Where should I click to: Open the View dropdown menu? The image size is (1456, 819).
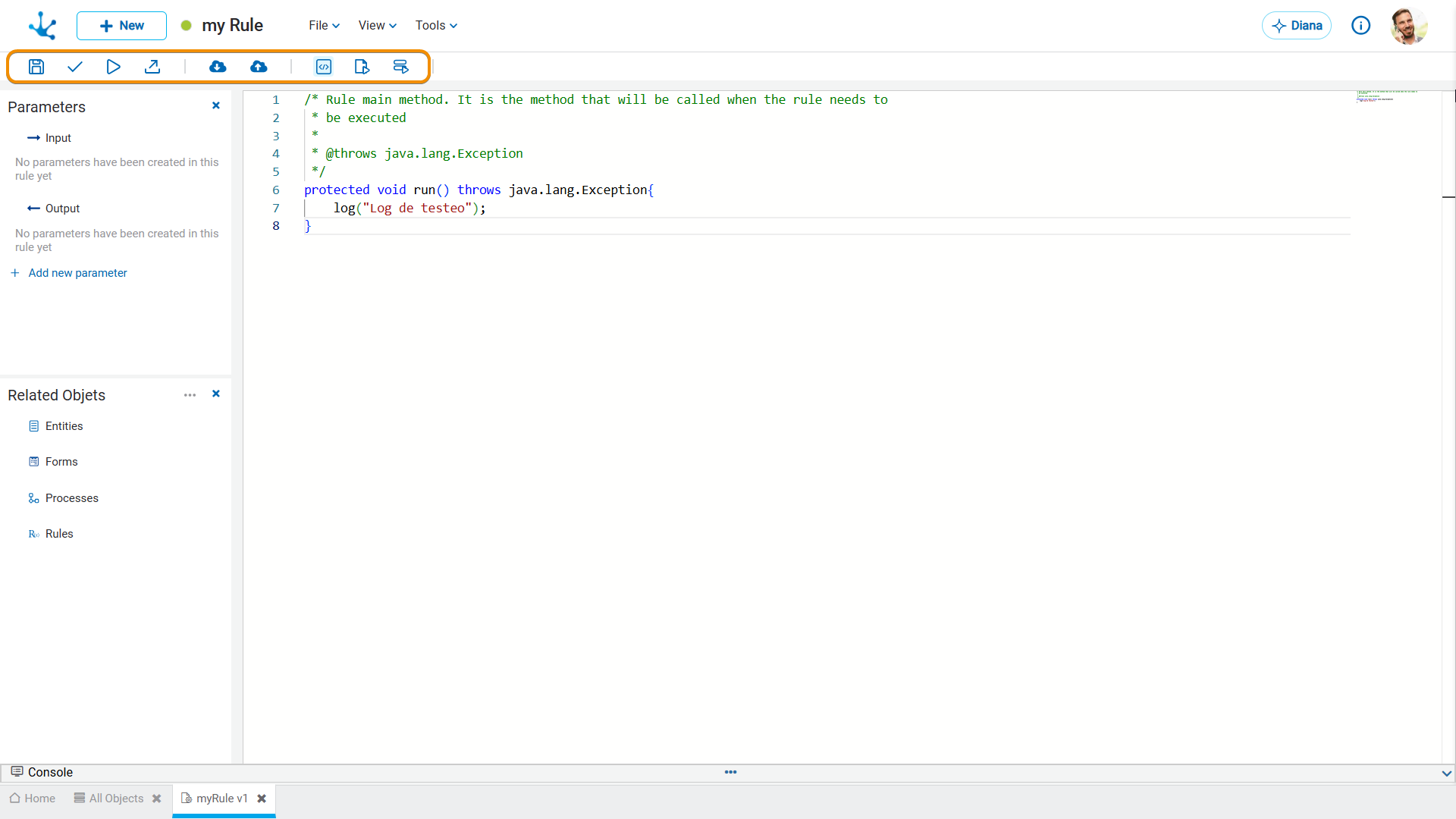click(377, 25)
